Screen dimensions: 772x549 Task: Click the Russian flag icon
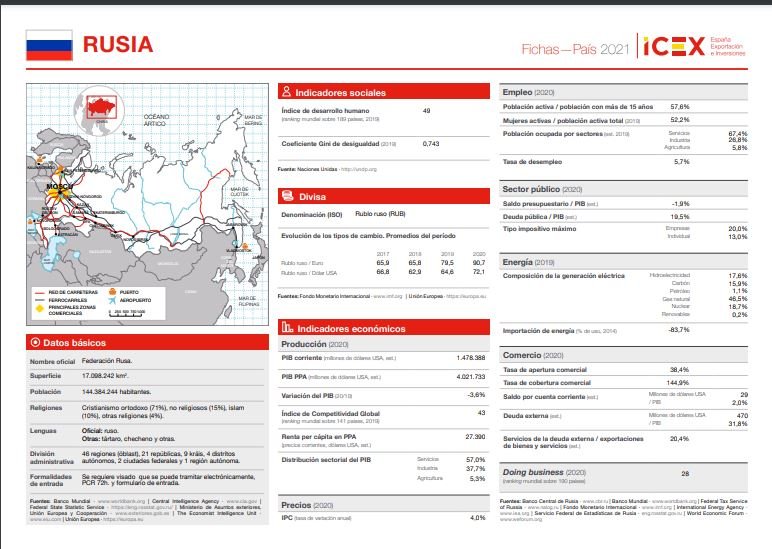click(49, 45)
